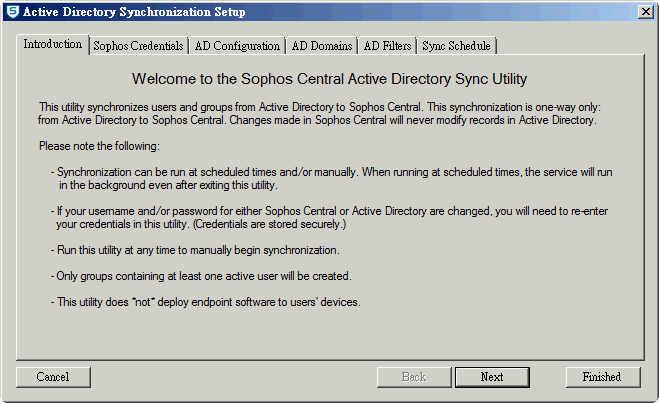Click the 'Only groups containing at least one active user' line
This screenshot has height=403, width=659.
coord(201,277)
